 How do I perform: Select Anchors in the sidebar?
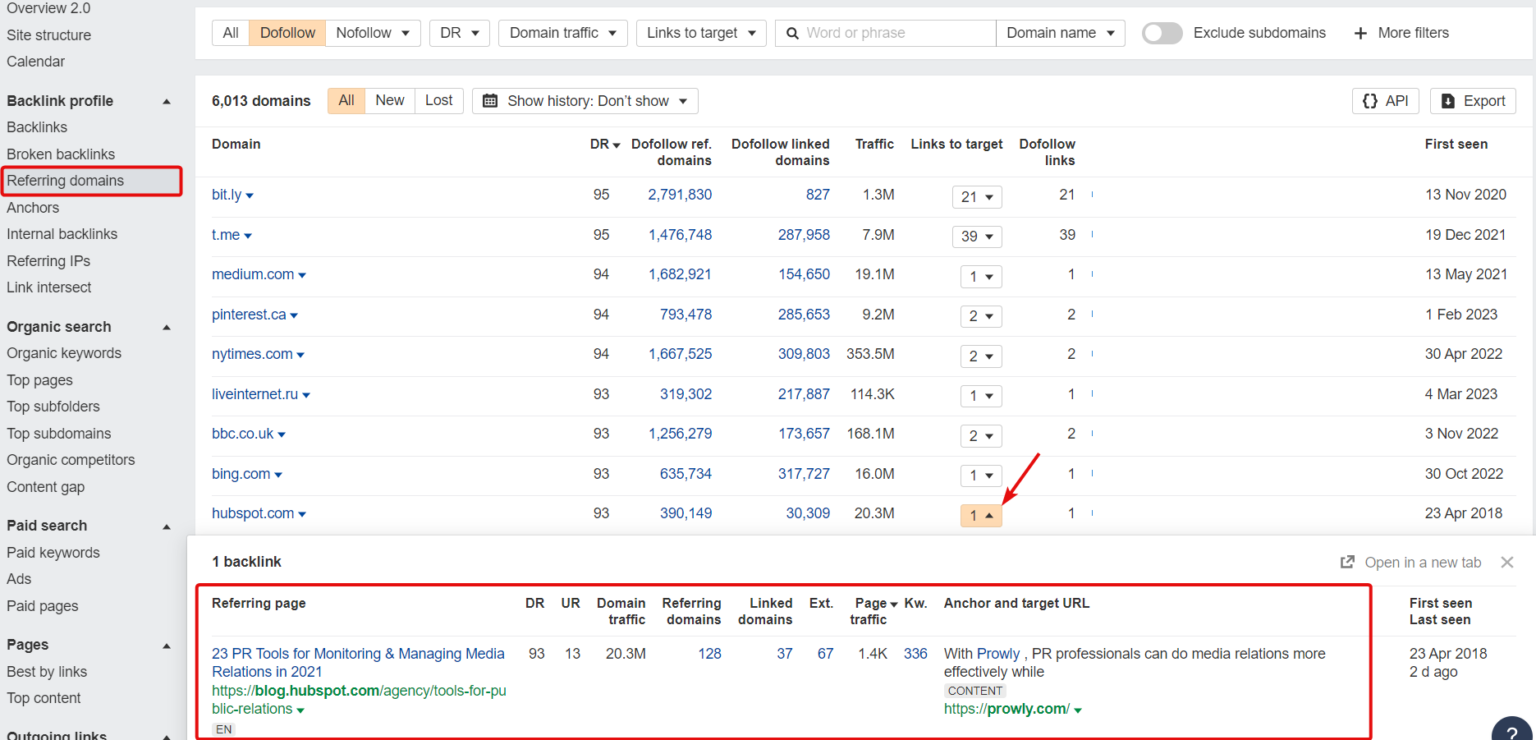coord(33,207)
